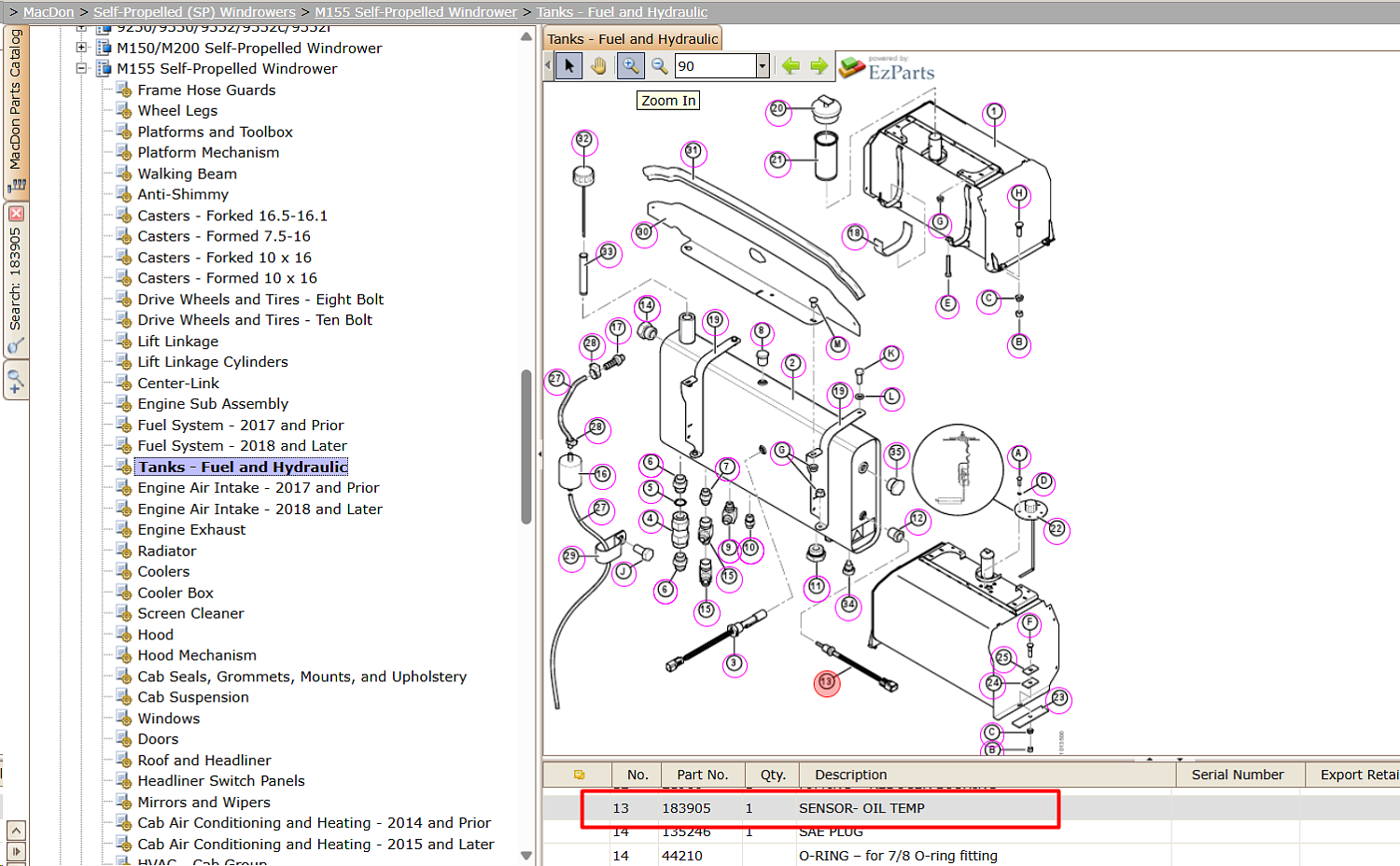Select the O-RING for 7/8 fitting row

coord(971,856)
